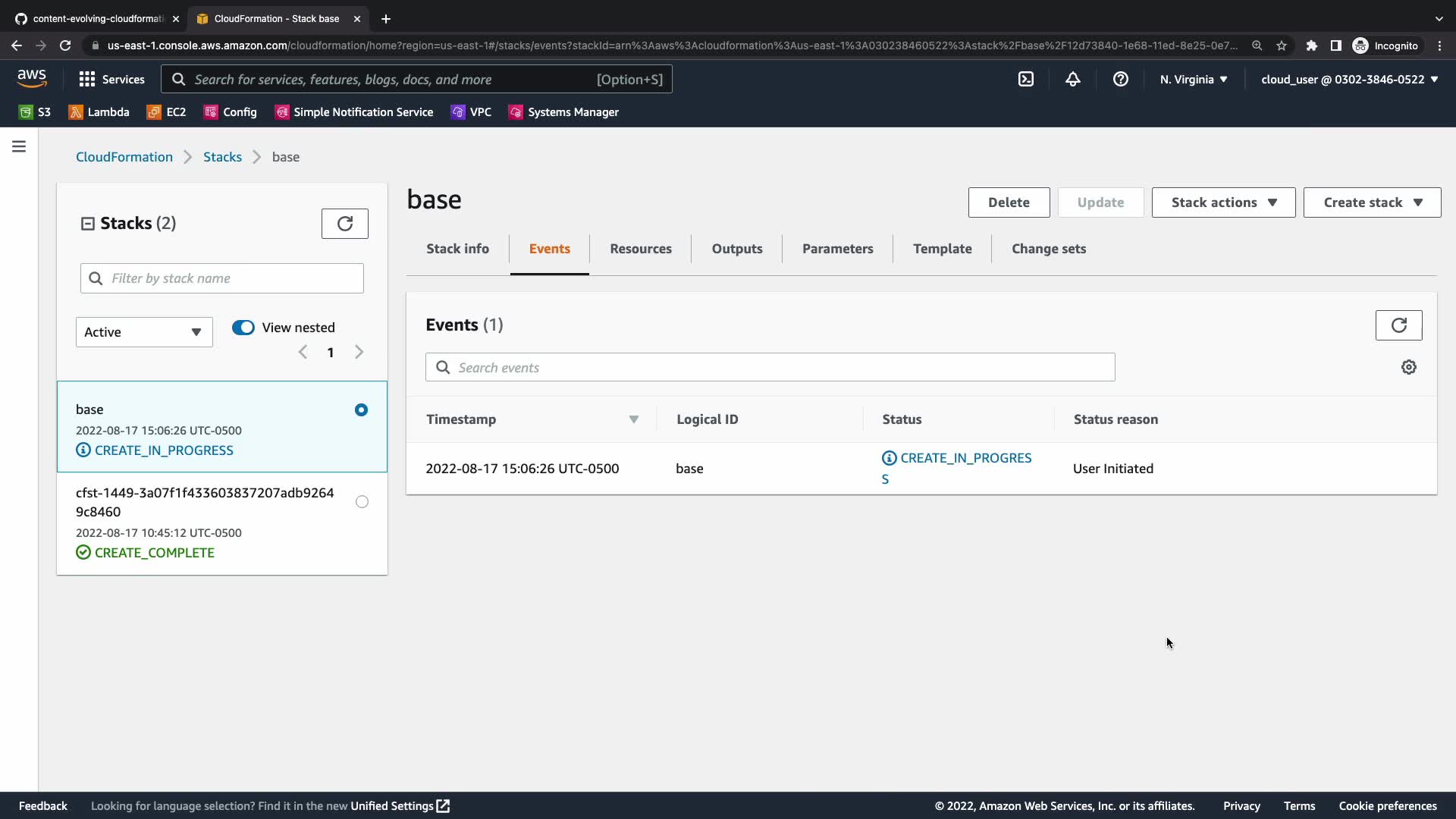The height and width of the screenshot is (819, 1456).
Task: Open the AWS CloudShell icon
Action: pyautogui.click(x=1025, y=79)
